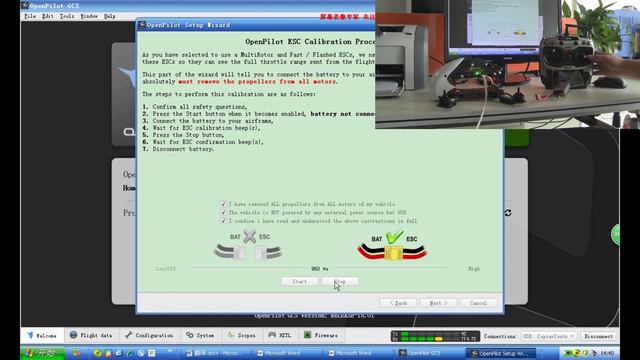Open the Help menu
Screen dimensions: 640x360
[110, 16]
